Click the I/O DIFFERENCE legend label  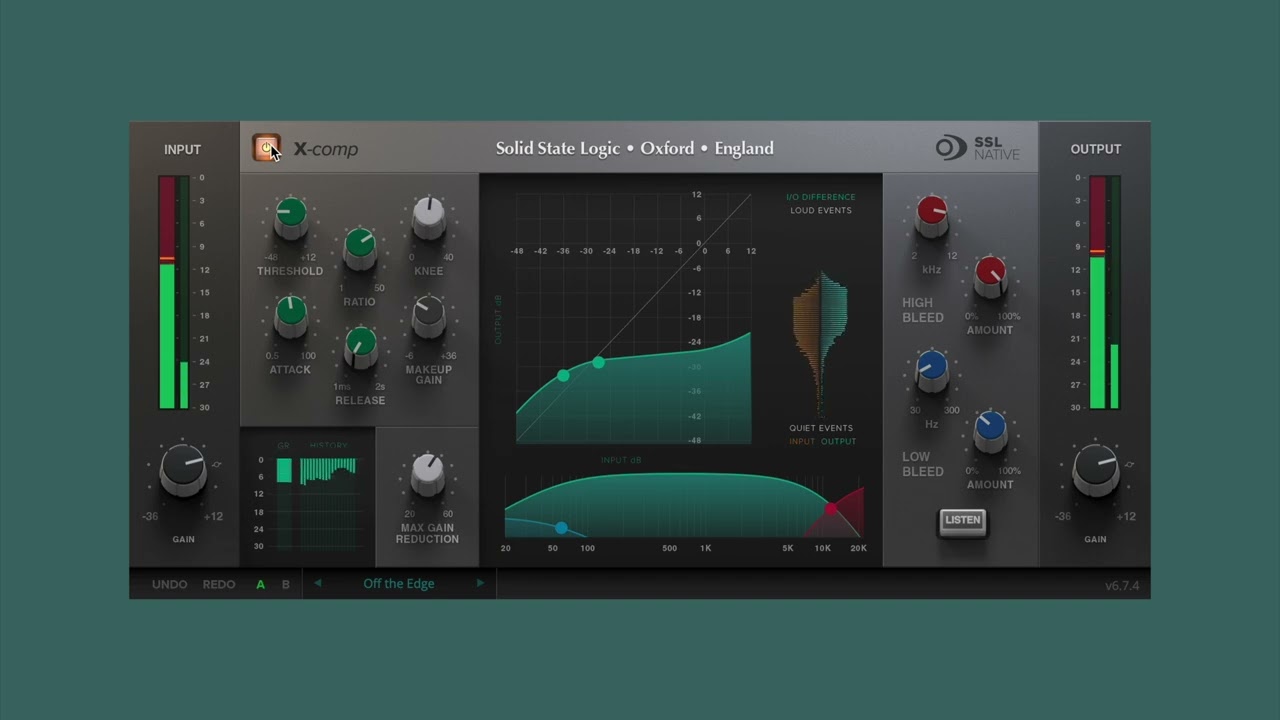pyautogui.click(x=821, y=198)
